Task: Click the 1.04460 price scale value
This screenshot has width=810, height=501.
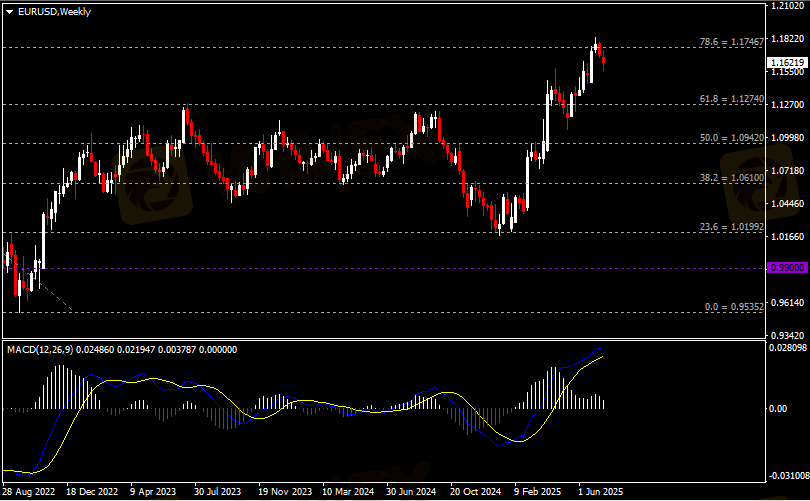Action: click(x=787, y=203)
